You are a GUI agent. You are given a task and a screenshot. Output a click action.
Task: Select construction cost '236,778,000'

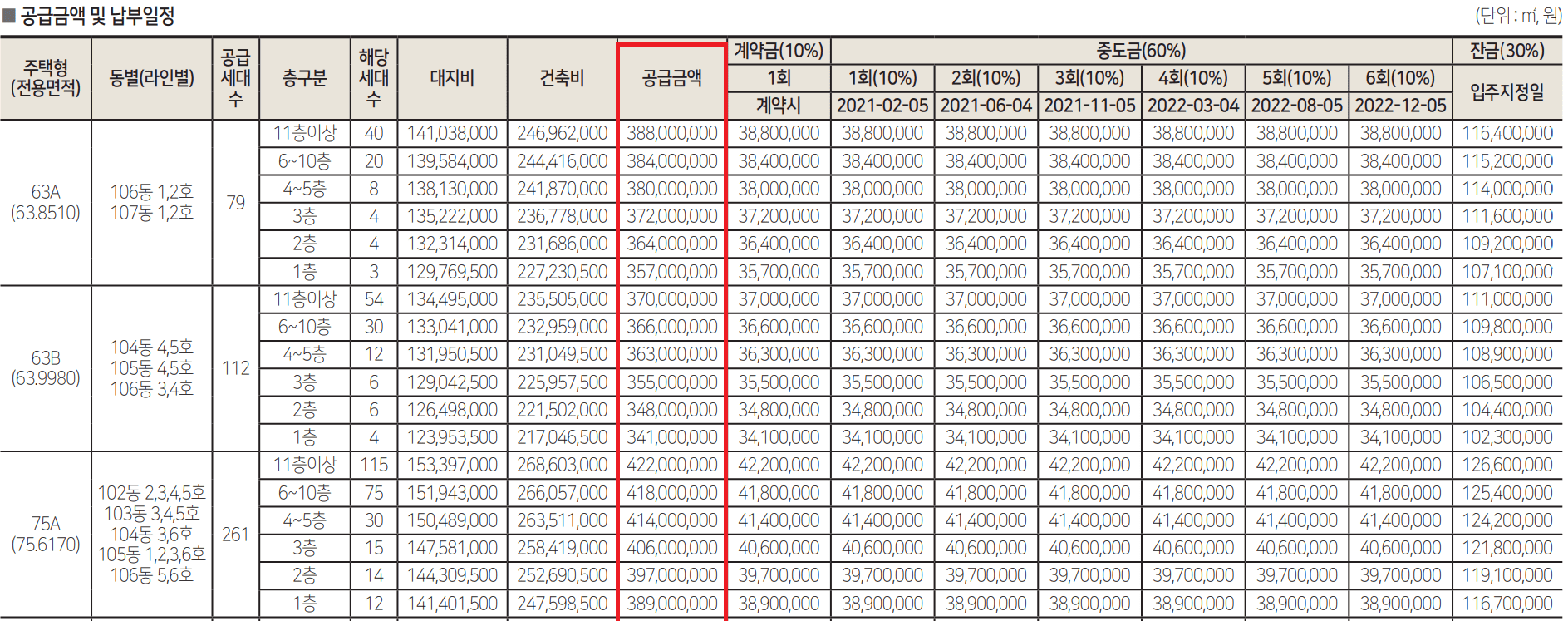[x=562, y=216]
